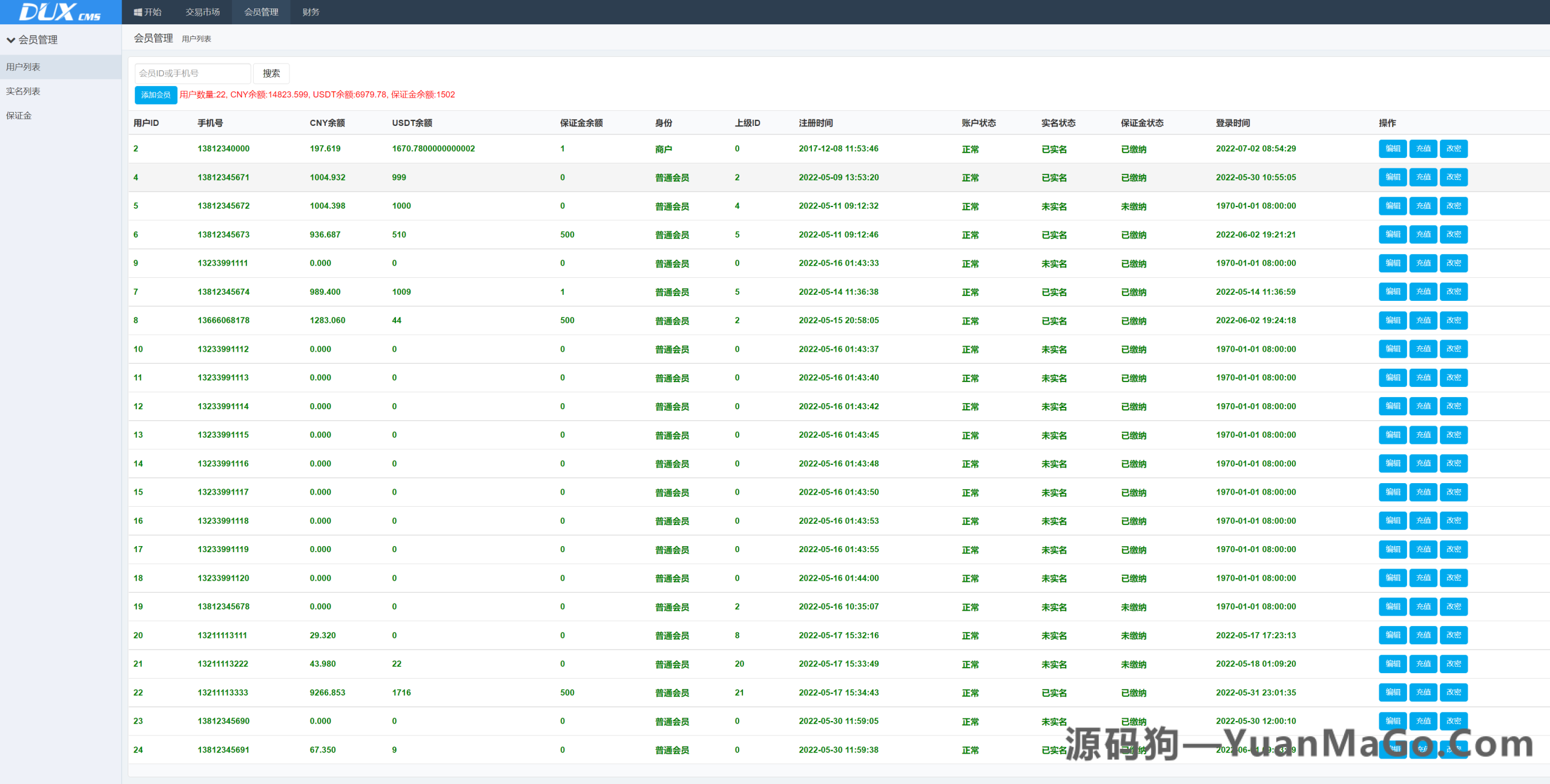The image size is (1550, 784).
Task: Open 实名列表 in the sidebar
Action: 23,91
